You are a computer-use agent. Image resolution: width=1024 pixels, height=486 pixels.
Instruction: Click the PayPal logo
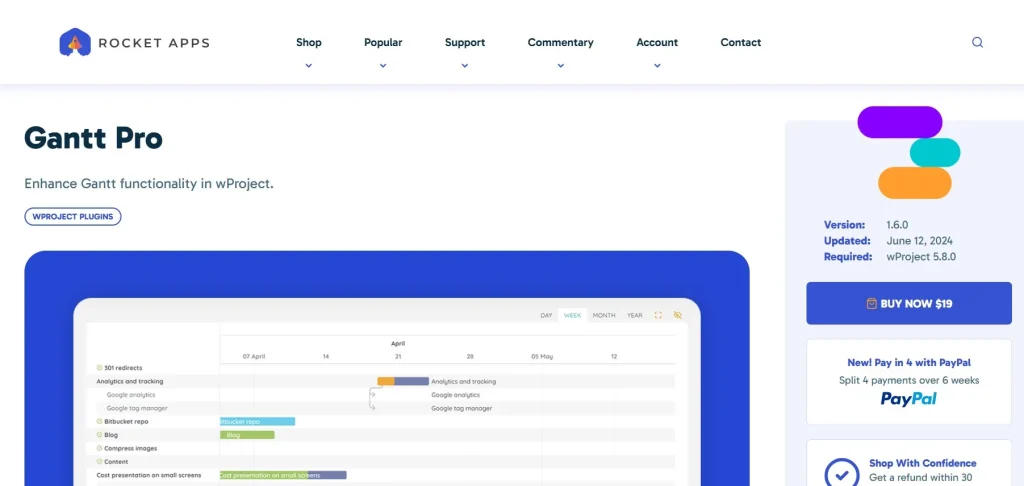908,399
